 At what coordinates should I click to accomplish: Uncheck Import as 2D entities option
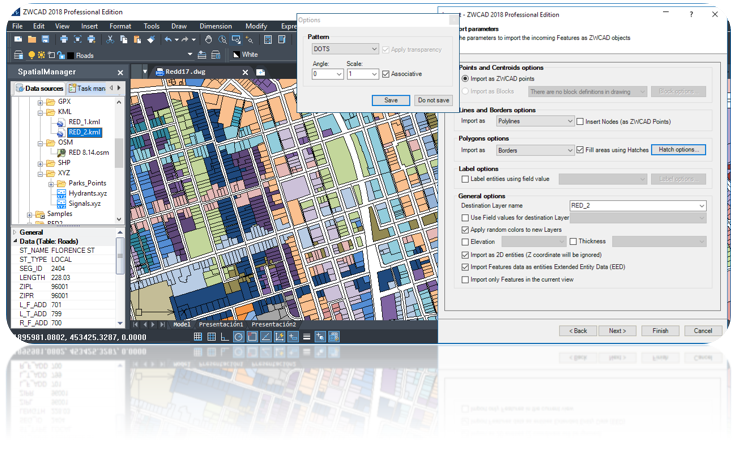pyautogui.click(x=465, y=255)
